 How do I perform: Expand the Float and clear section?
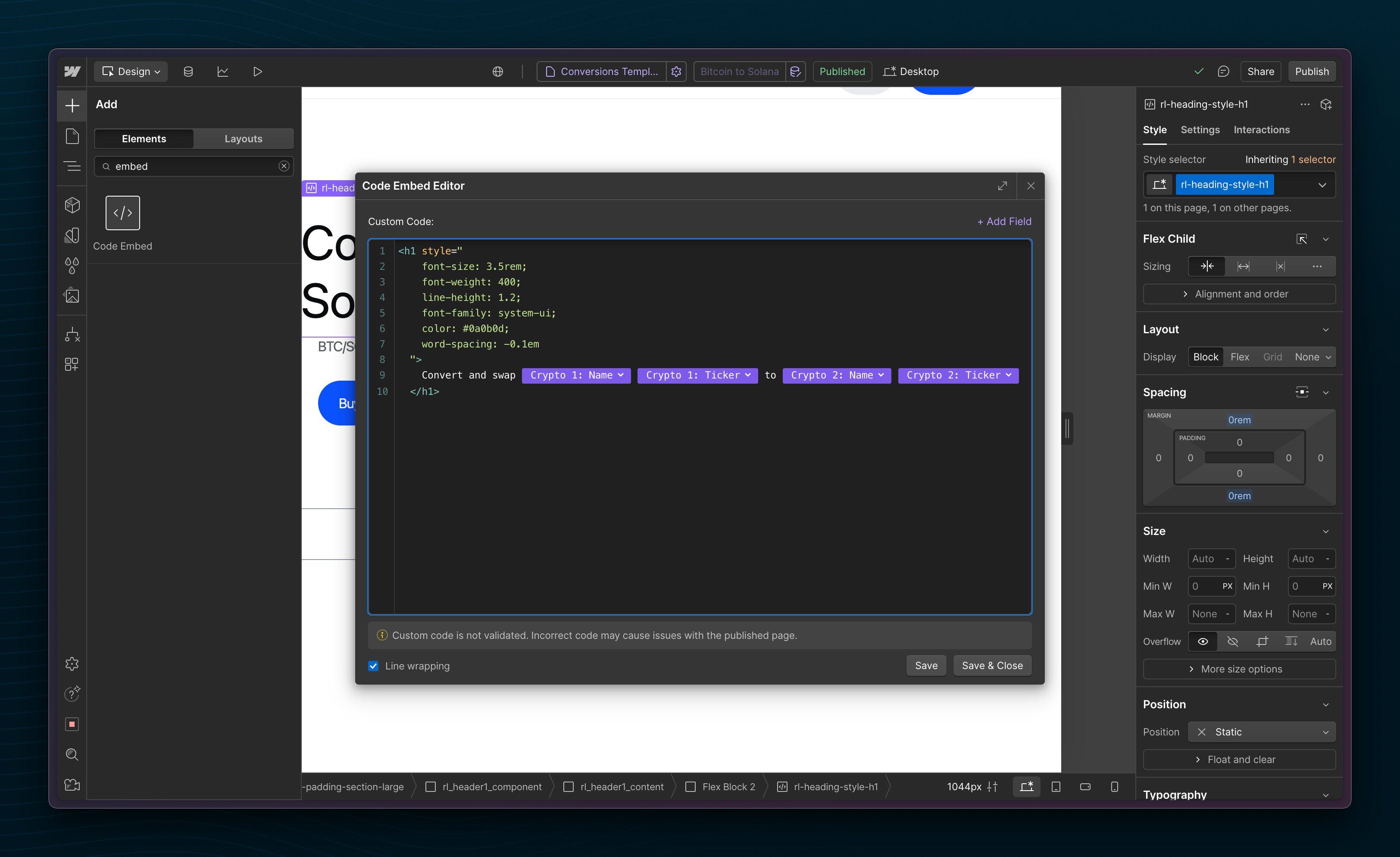point(1238,759)
